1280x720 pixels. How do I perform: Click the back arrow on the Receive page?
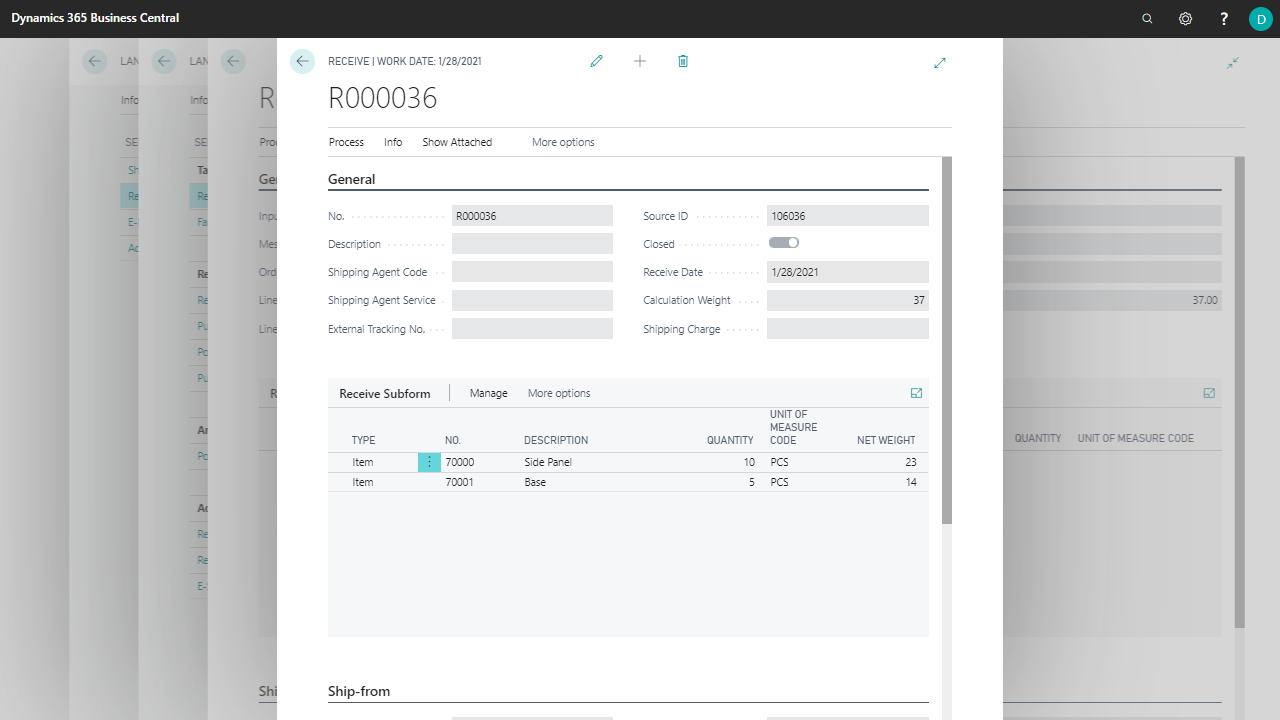point(302,61)
